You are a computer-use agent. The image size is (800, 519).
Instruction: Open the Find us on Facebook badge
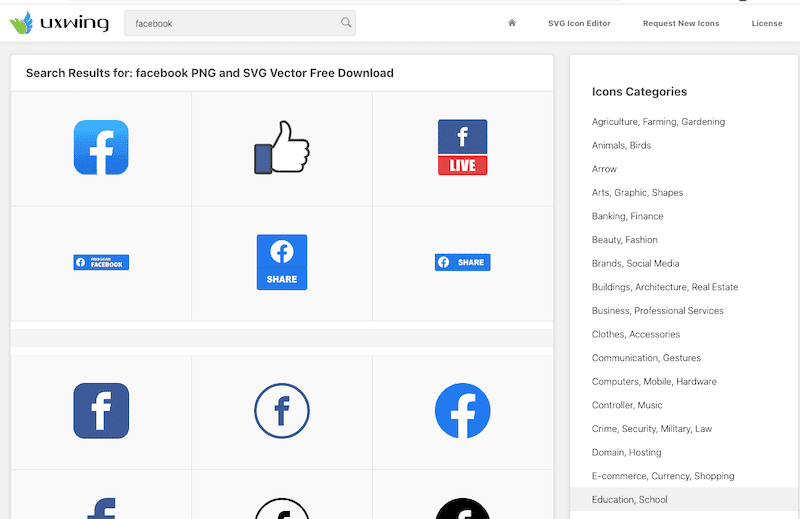click(x=101, y=263)
